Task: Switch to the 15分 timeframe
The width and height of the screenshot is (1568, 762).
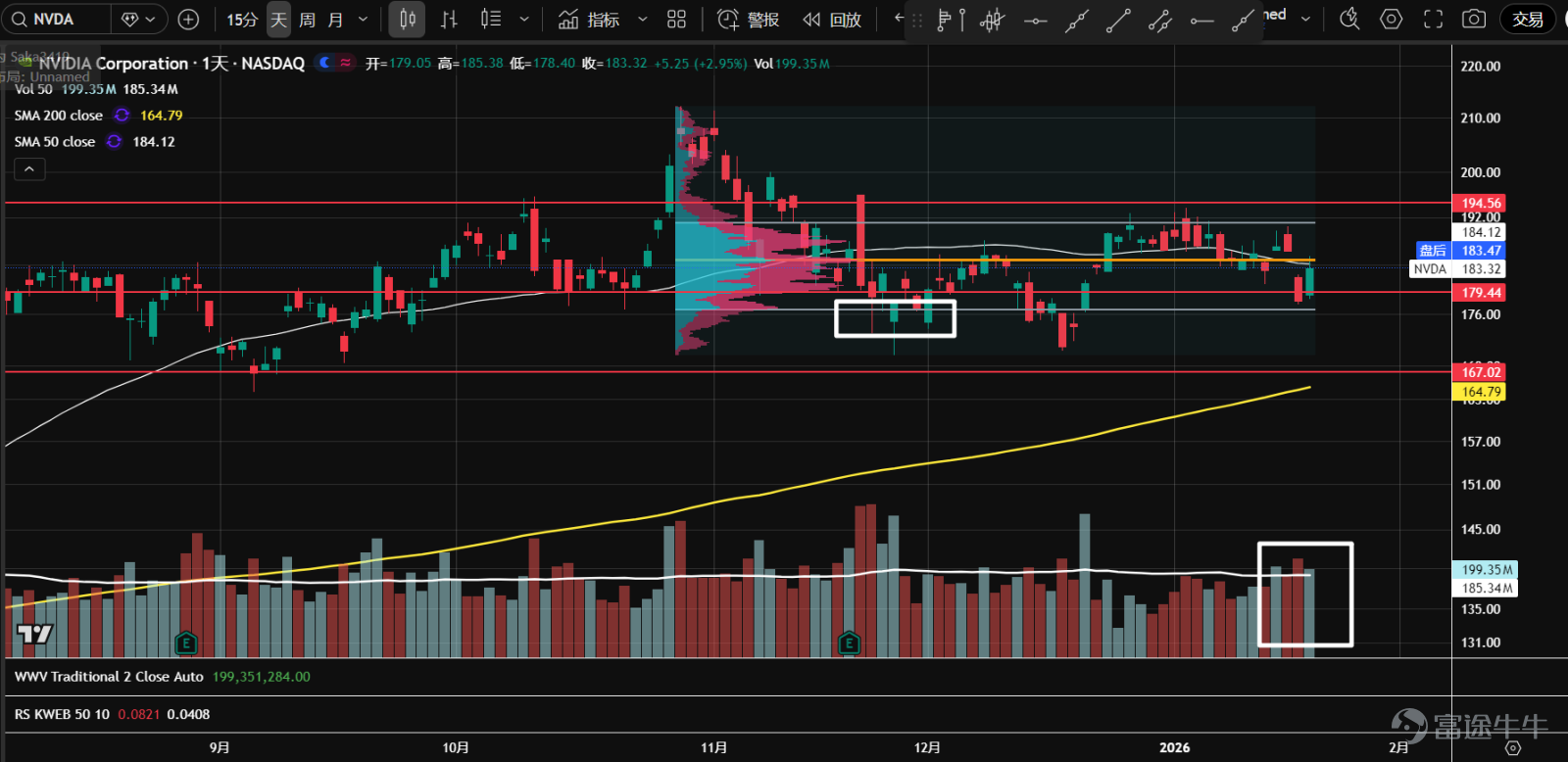Action: pos(242,19)
